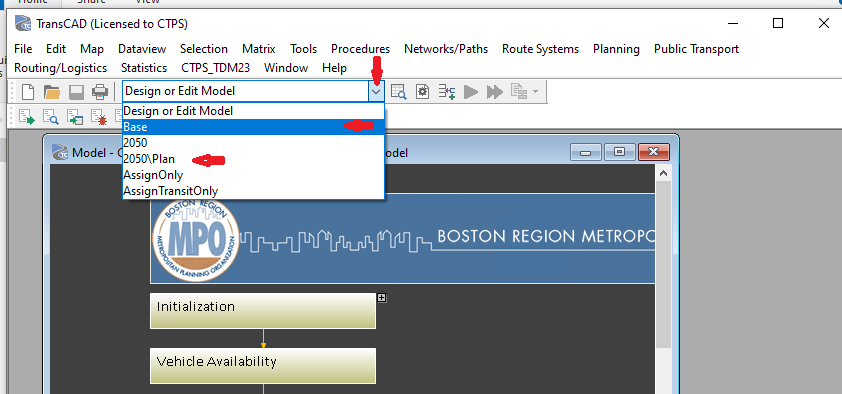
Task: Select the Vehicle Availability model step
Action: [x=263, y=366]
